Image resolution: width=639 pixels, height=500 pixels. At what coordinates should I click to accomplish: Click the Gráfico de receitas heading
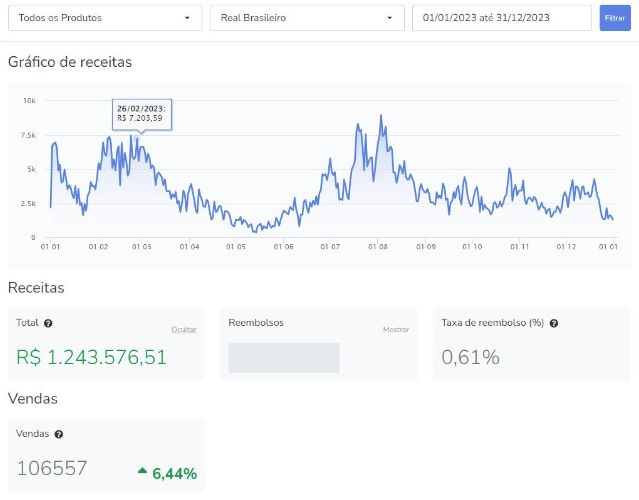[70, 62]
